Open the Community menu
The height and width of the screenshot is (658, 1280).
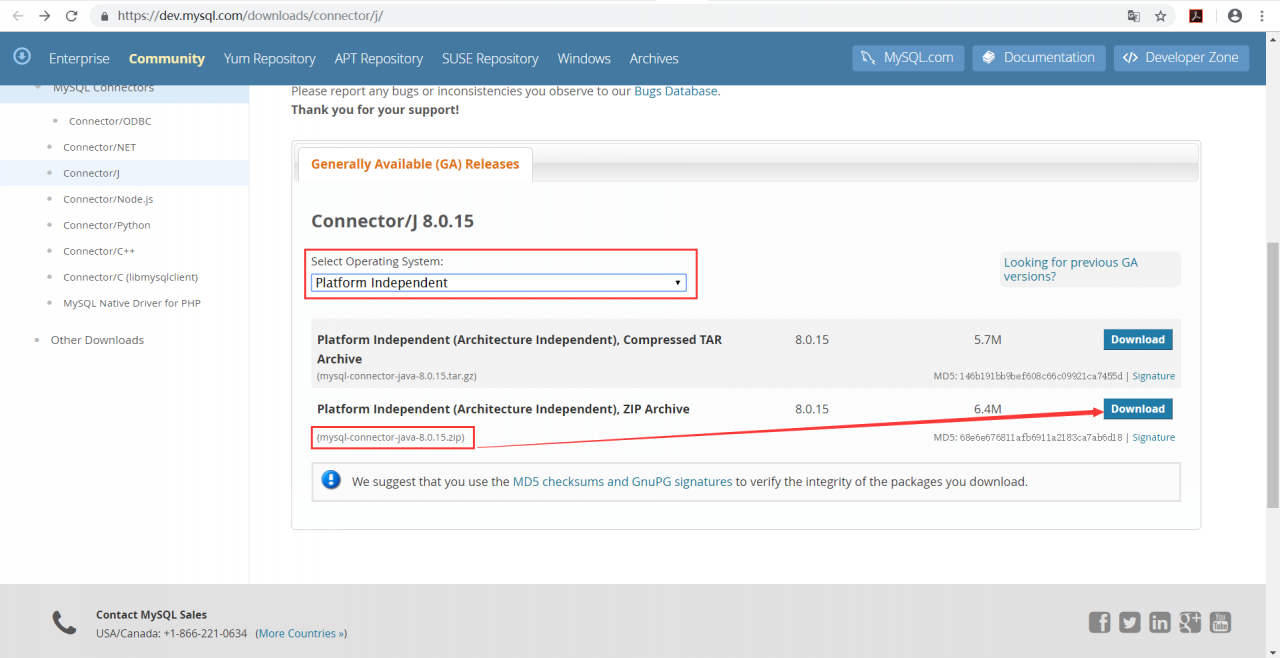(167, 58)
